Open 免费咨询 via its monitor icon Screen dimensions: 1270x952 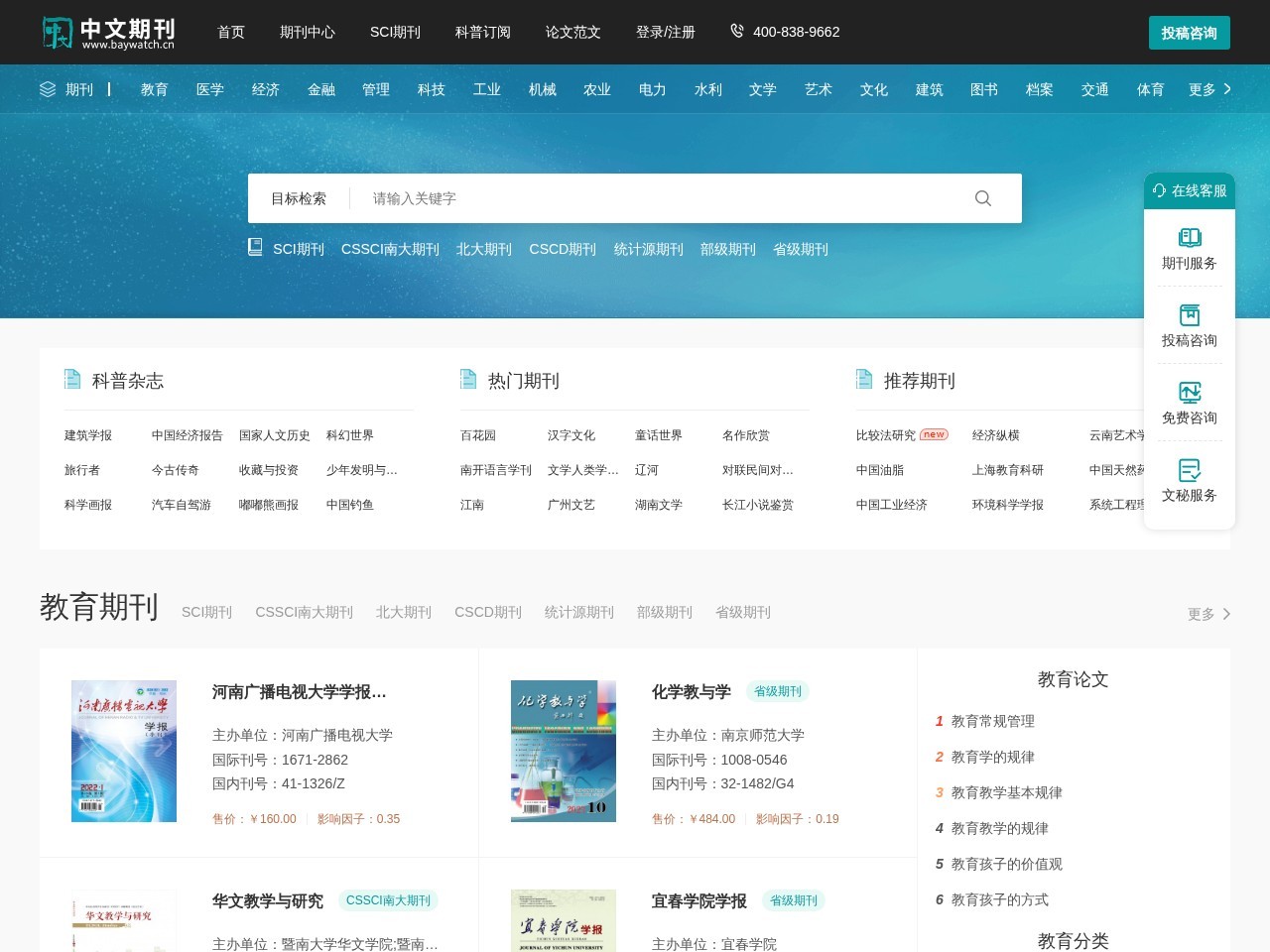[x=1189, y=392]
